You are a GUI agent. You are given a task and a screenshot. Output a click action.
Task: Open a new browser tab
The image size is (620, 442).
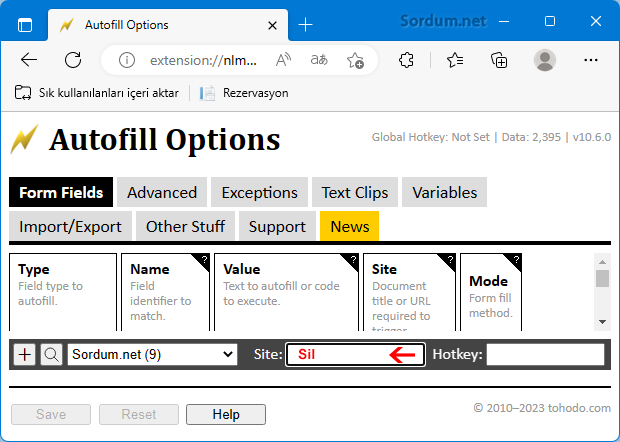(305, 25)
